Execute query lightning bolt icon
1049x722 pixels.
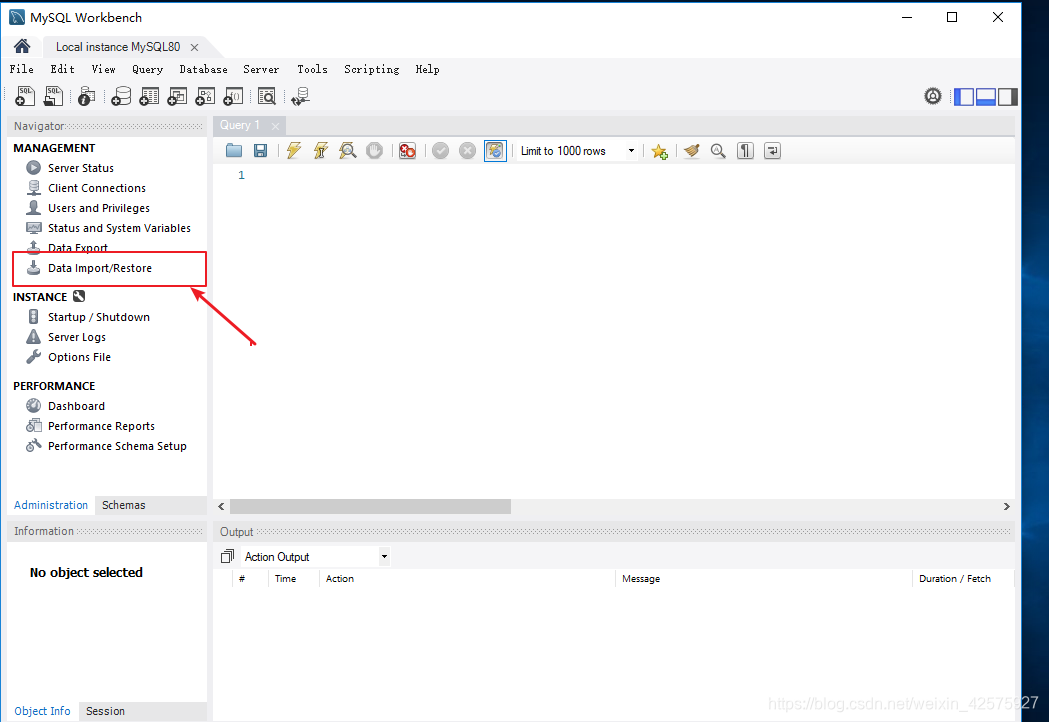294,151
